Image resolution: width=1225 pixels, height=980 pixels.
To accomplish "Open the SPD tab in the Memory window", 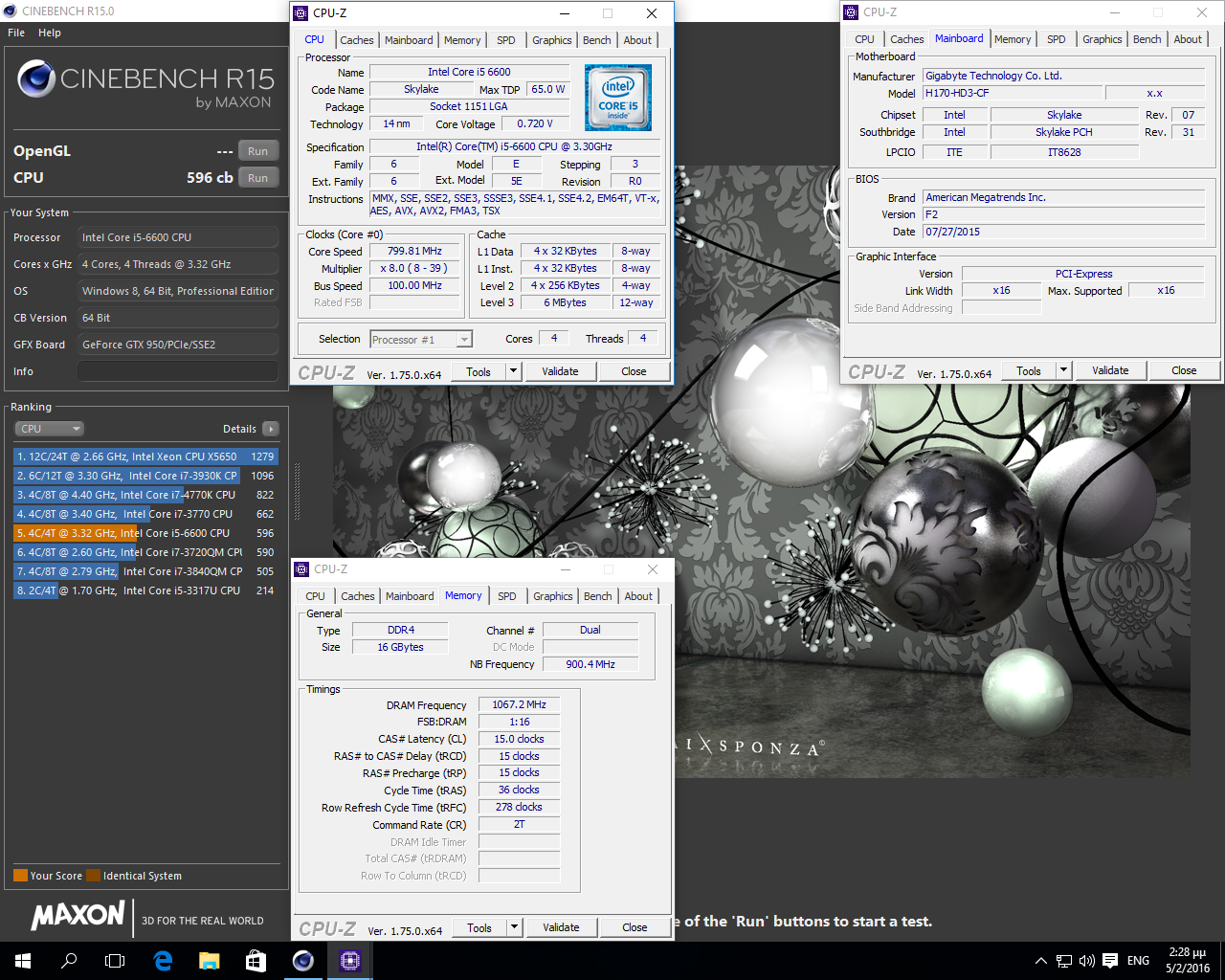I will 507,596.
